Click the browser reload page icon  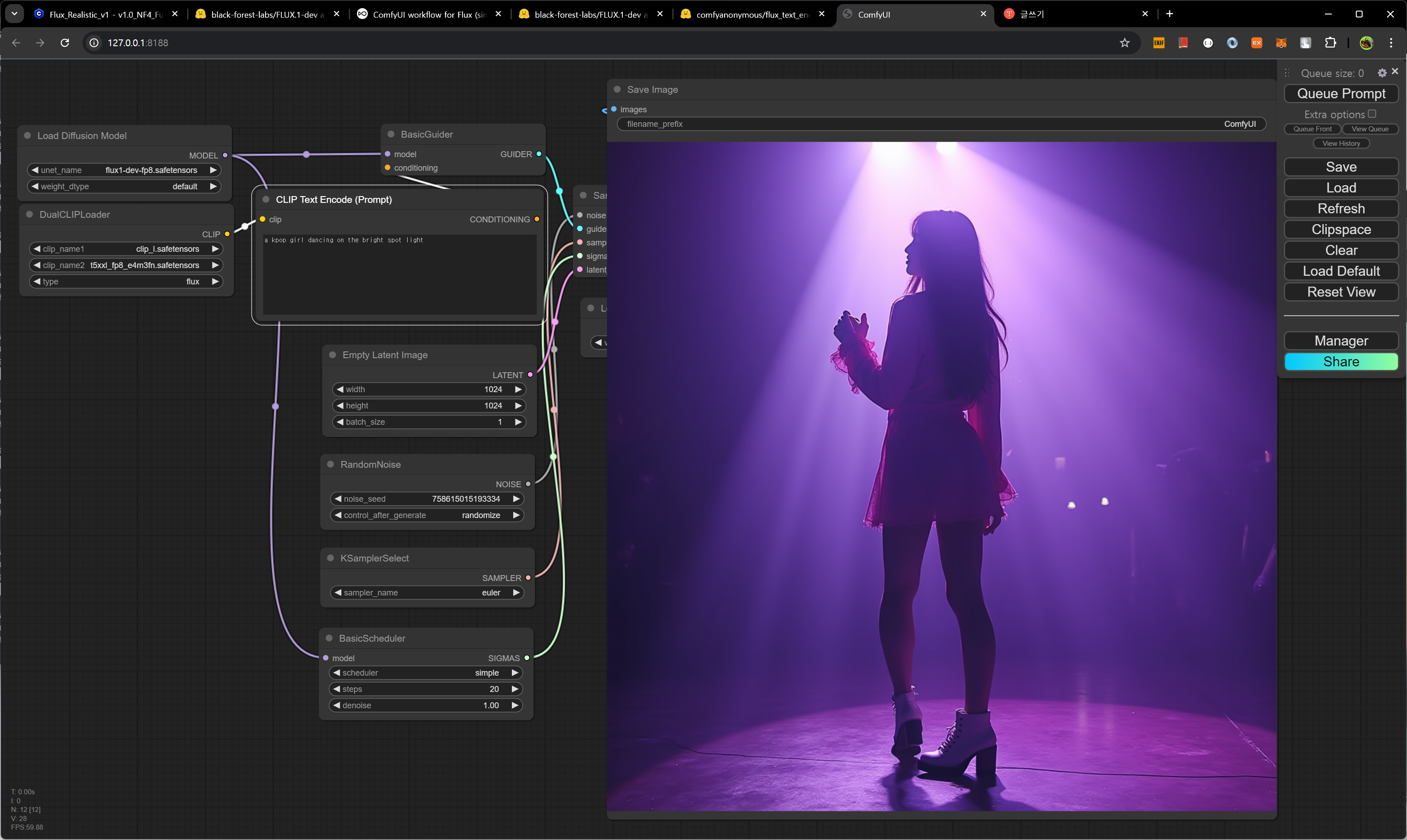tap(64, 43)
